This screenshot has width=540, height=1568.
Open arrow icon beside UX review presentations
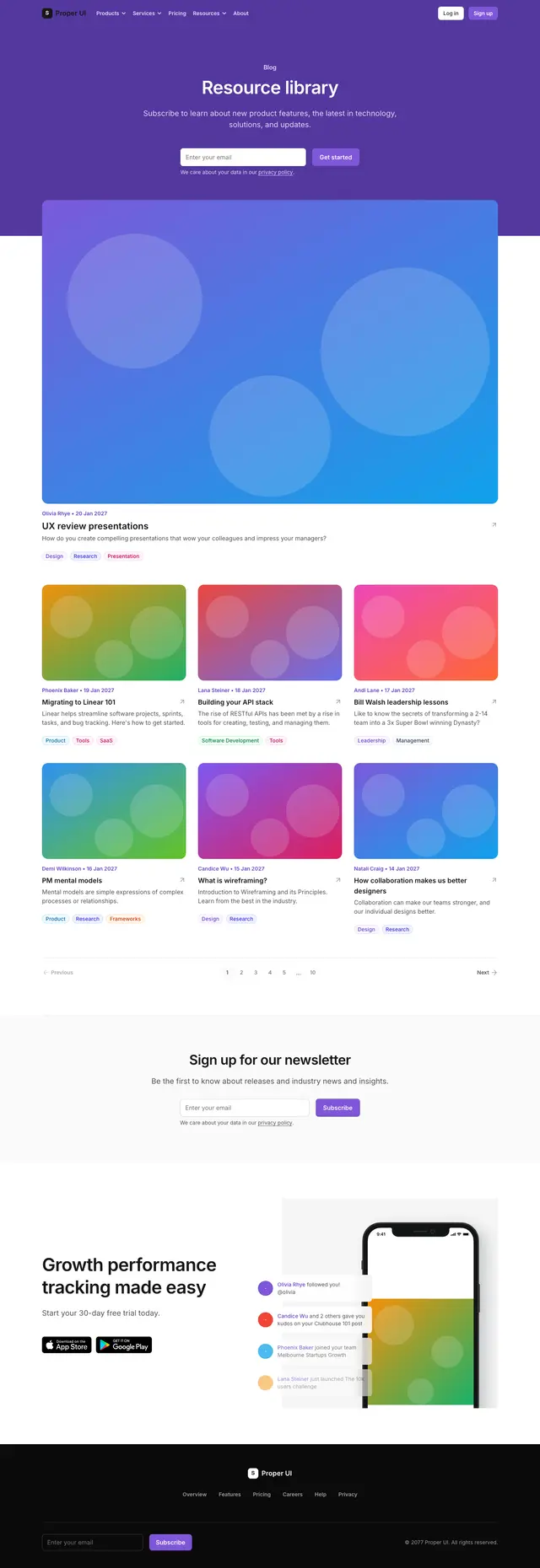tap(494, 524)
